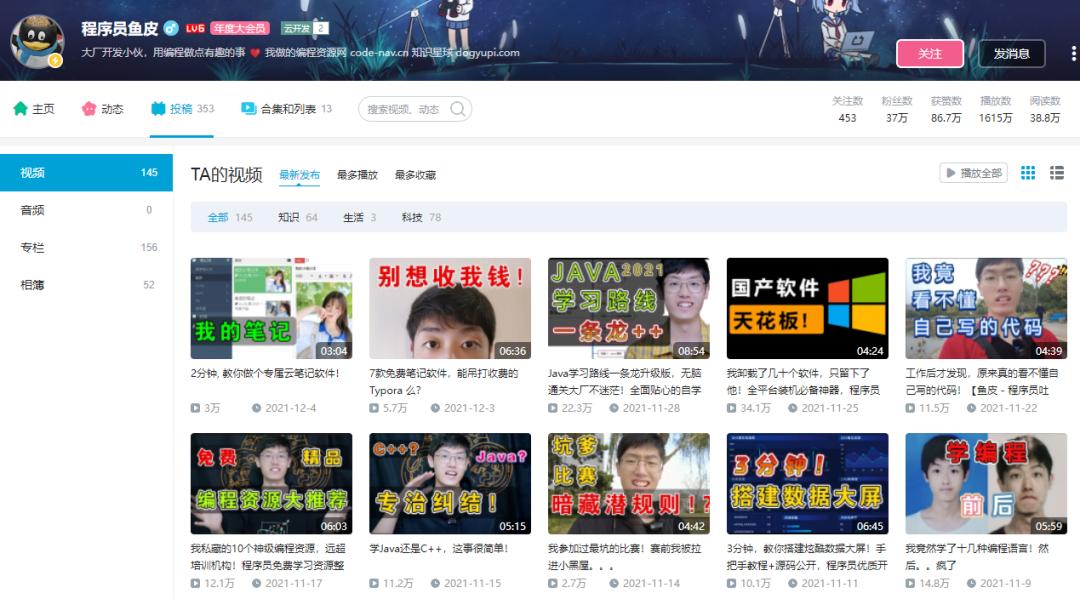Open the 国产软件天花板 video thumbnail
The width and height of the screenshot is (1080, 599).
(x=807, y=308)
